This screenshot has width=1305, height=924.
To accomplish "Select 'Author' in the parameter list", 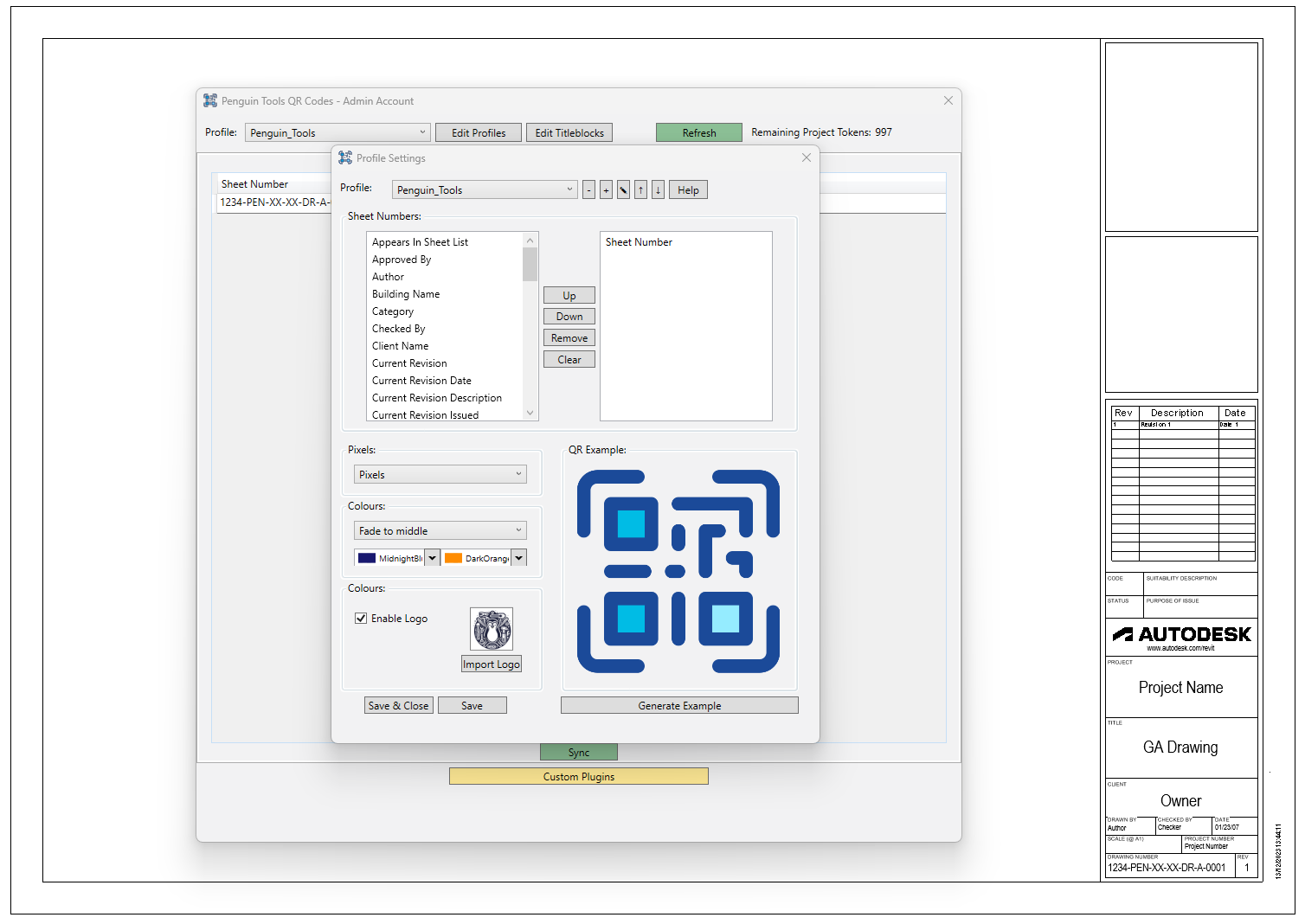I will [x=445, y=277].
